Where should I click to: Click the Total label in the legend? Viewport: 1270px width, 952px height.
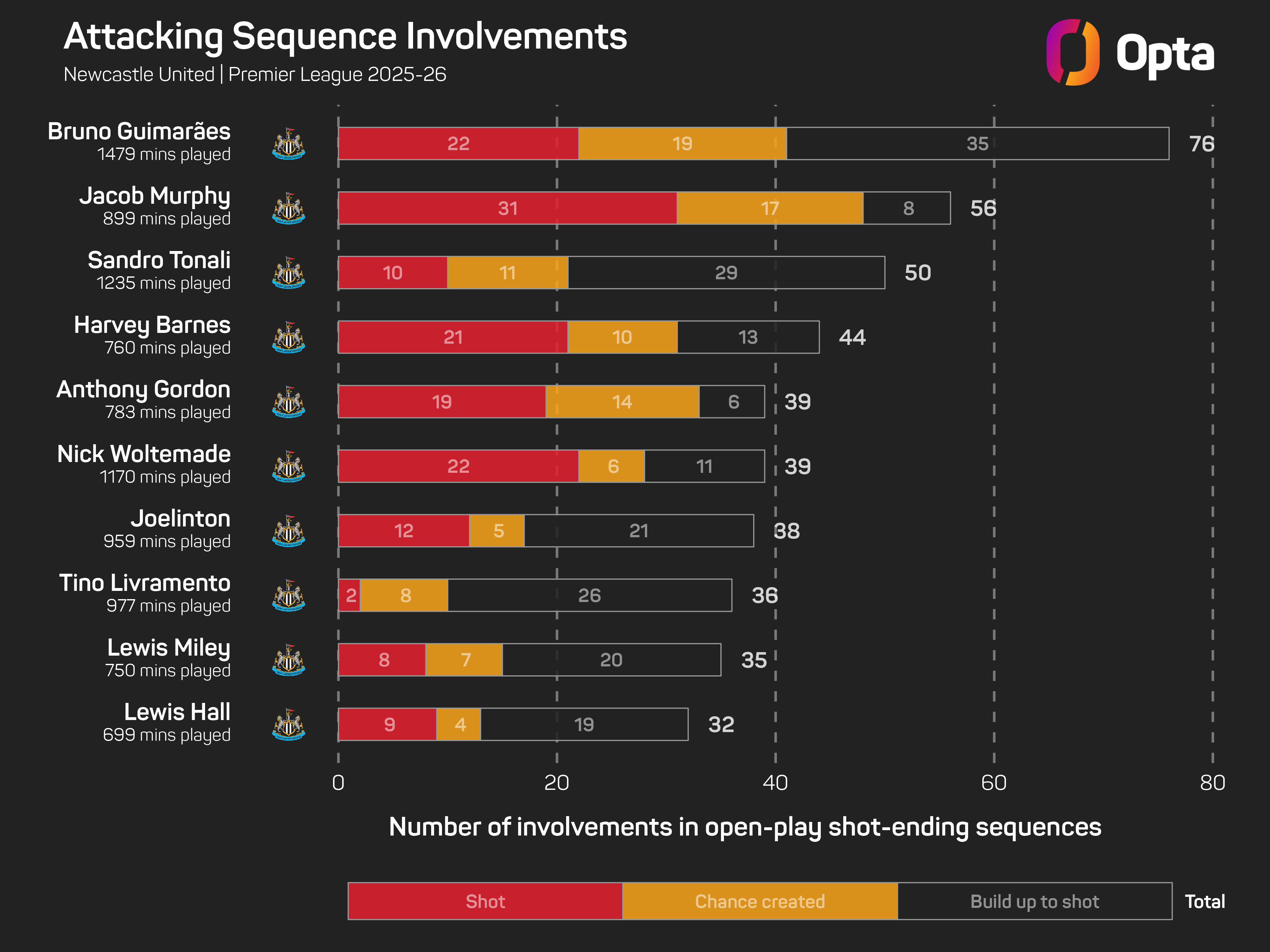[x=1205, y=902]
